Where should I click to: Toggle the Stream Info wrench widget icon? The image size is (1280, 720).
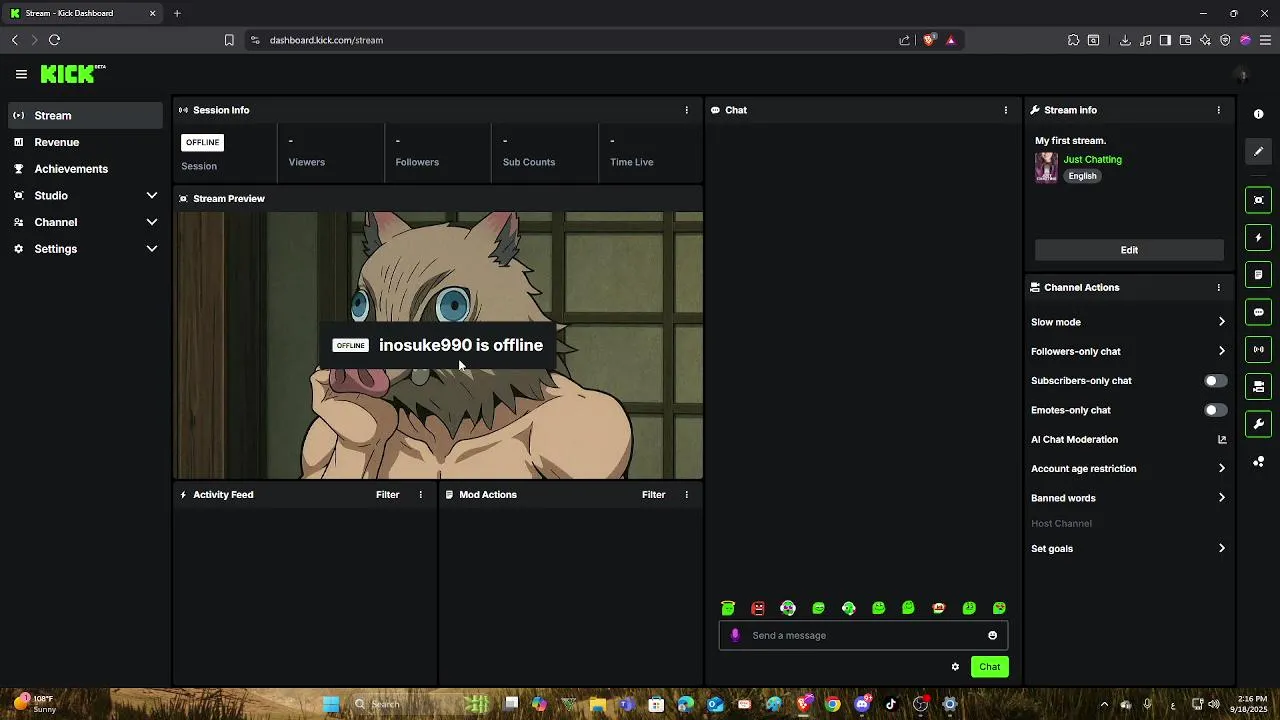point(1258,424)
